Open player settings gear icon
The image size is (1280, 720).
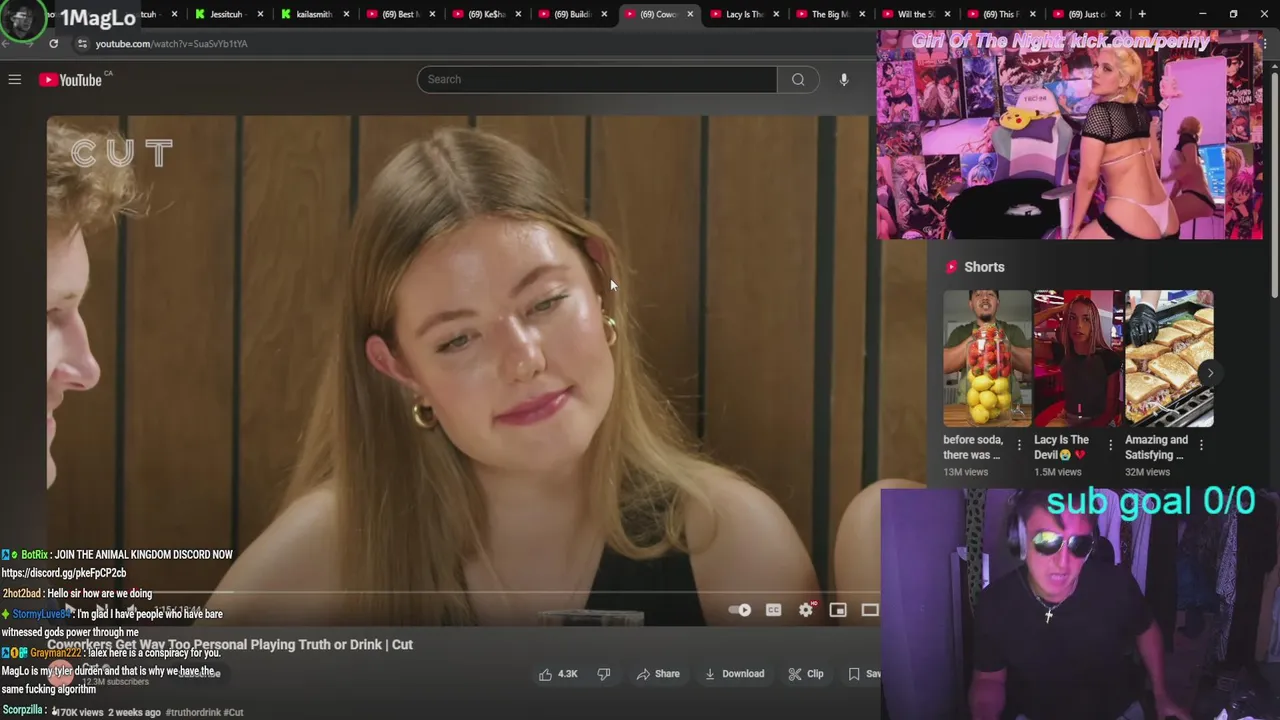[x=806, y=610]
